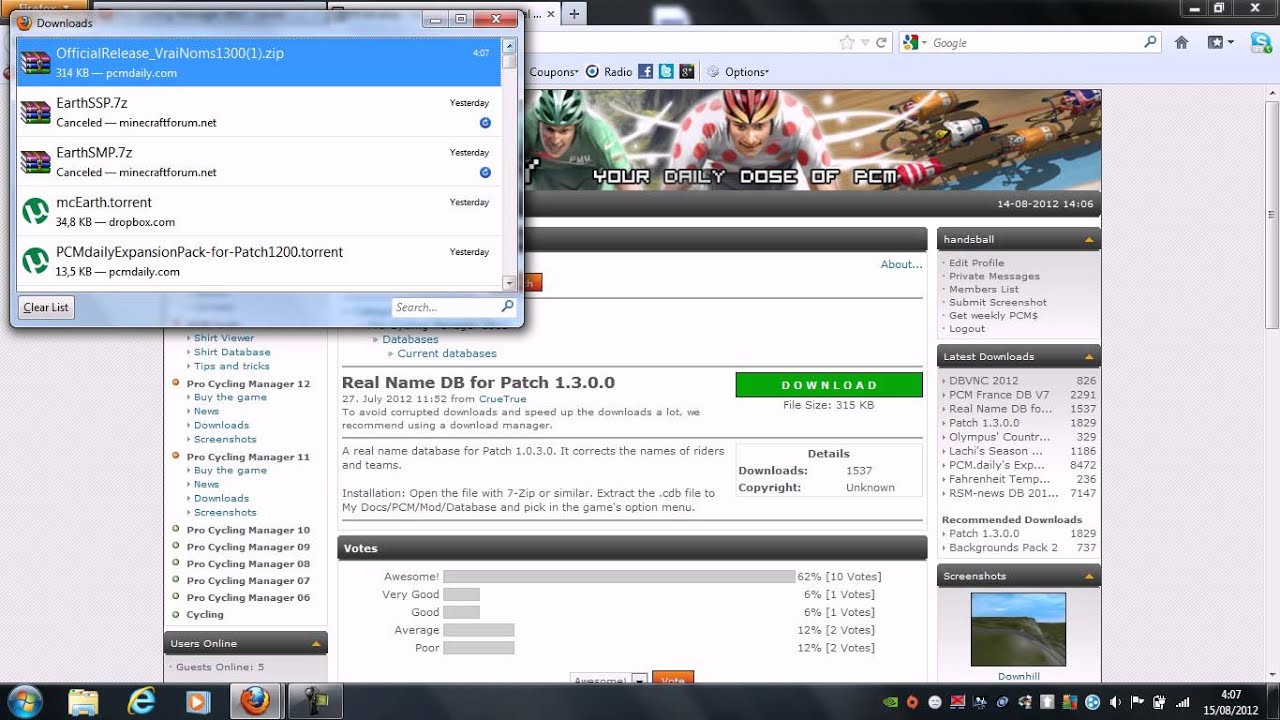Click the Twitter toolbar icon

(666, 72)
